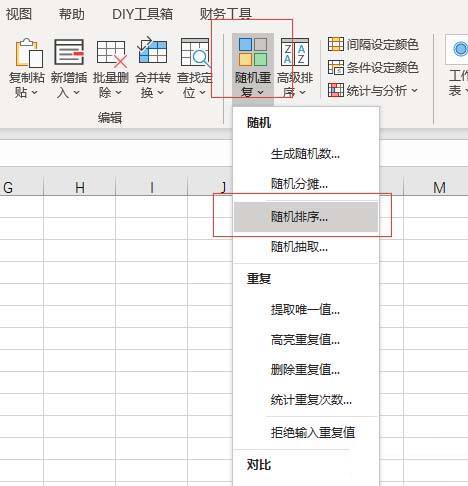
Task: Choose 生成随机数... from the menu
Action: pyautogui.click(x=306, y=154)
